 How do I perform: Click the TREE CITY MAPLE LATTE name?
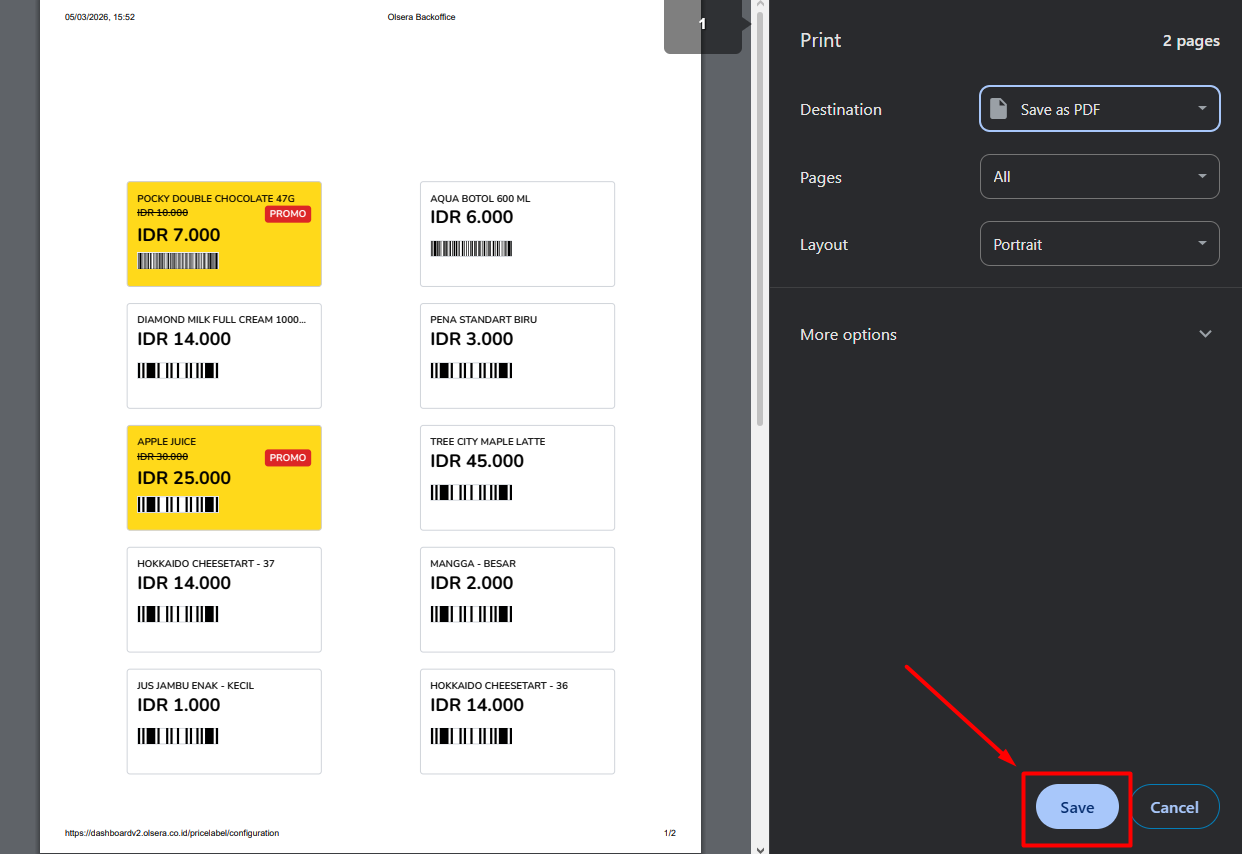[x=488, y=442]
